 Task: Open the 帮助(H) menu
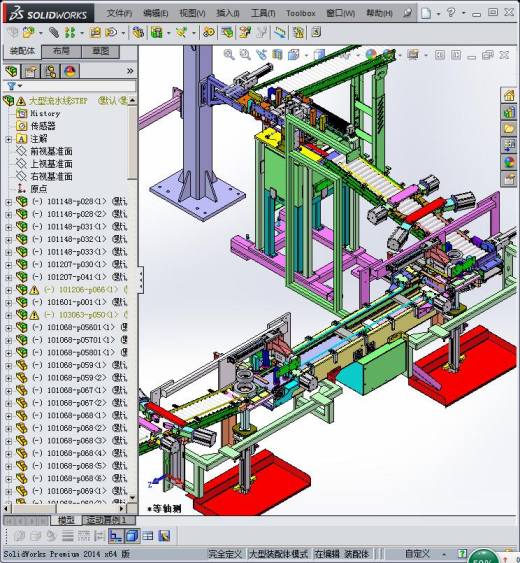379,13
